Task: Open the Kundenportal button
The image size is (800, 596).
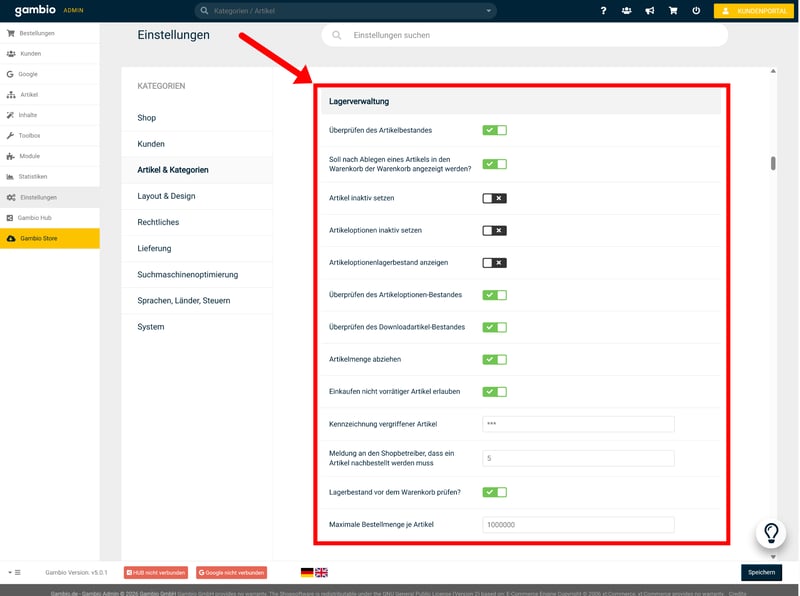Action: (x=755, y=11)
